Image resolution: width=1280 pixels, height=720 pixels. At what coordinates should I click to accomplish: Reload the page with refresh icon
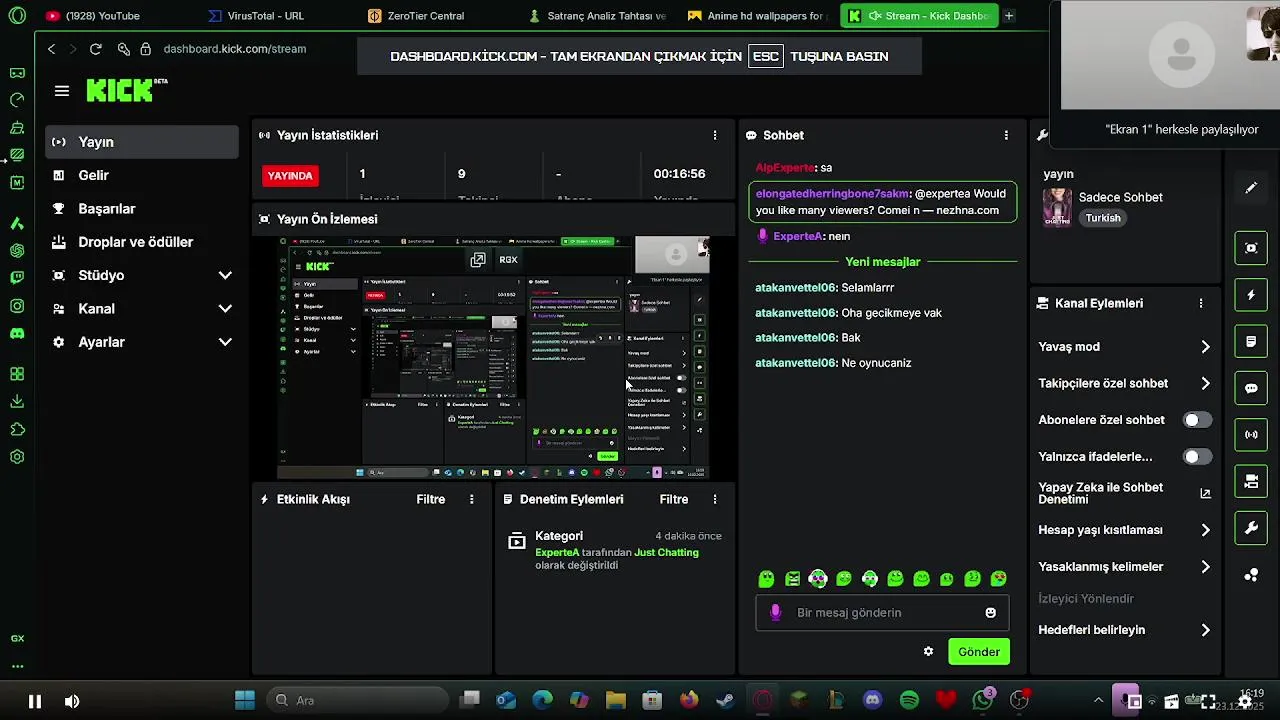(95, 49)
